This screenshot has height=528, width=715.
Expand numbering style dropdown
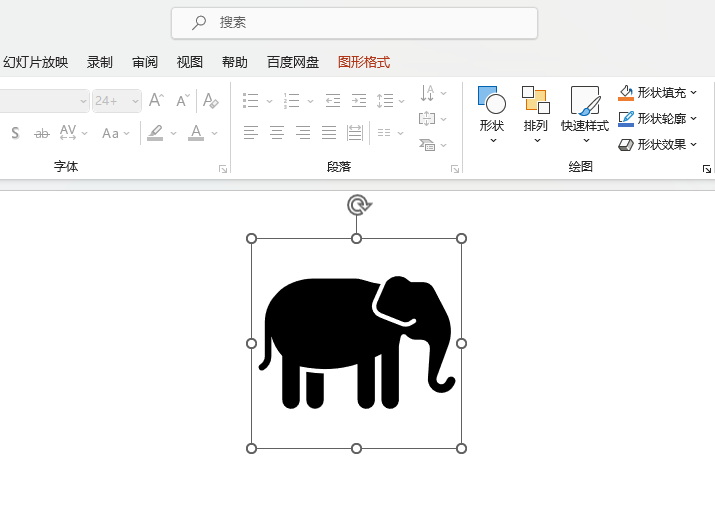310,101
